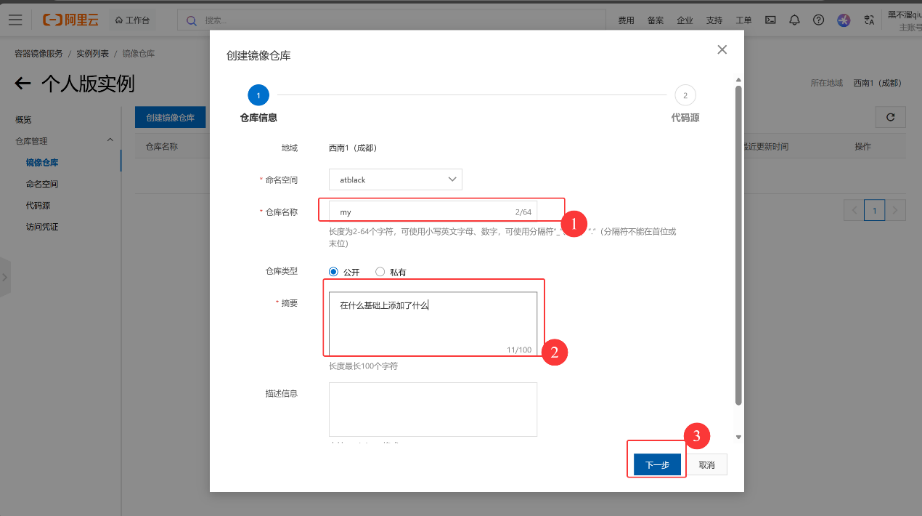Refresh the repository list

pyautogui.click(x=890, y=117)
